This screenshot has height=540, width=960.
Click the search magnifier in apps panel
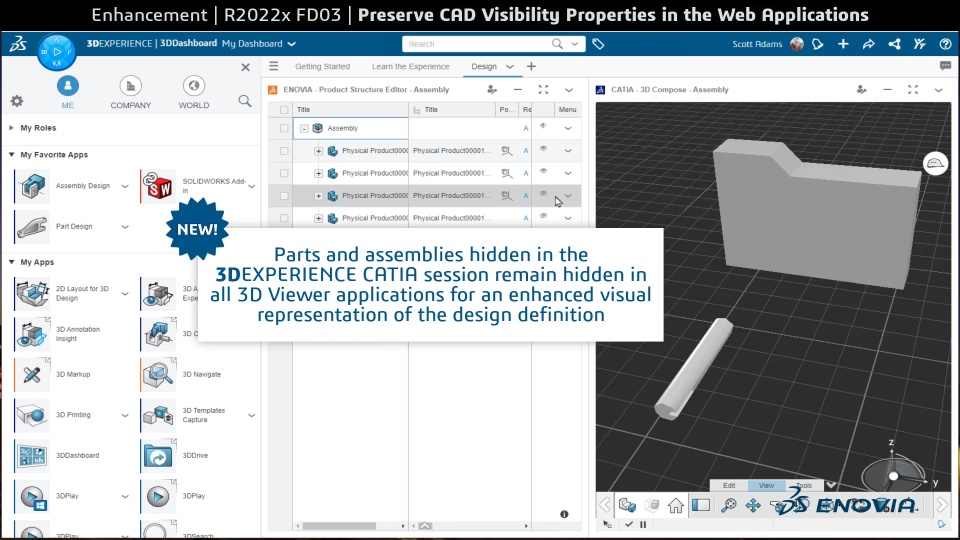click(x=245, y=101)
